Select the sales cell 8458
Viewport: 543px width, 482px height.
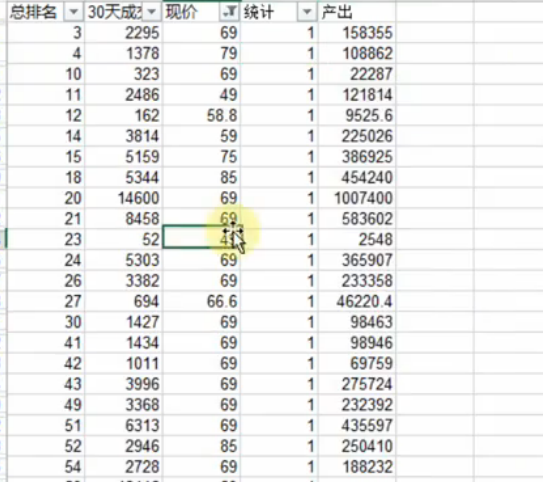pos(123,219)
